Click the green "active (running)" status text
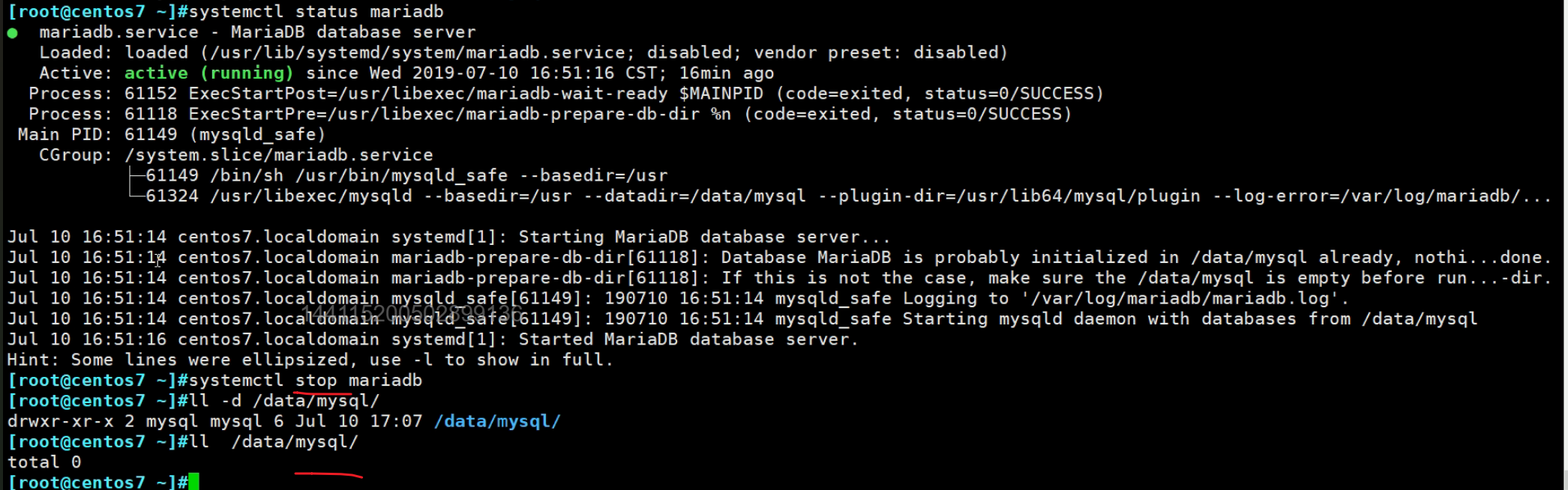This screenshot has height=490, width=1568. 208,73
